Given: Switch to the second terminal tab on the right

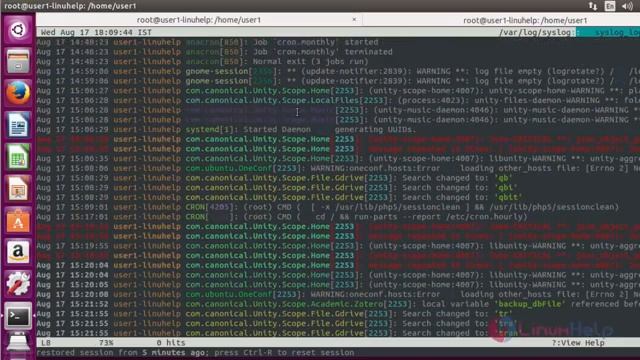Looking at the screenshot, I should (x=525, y=20).
